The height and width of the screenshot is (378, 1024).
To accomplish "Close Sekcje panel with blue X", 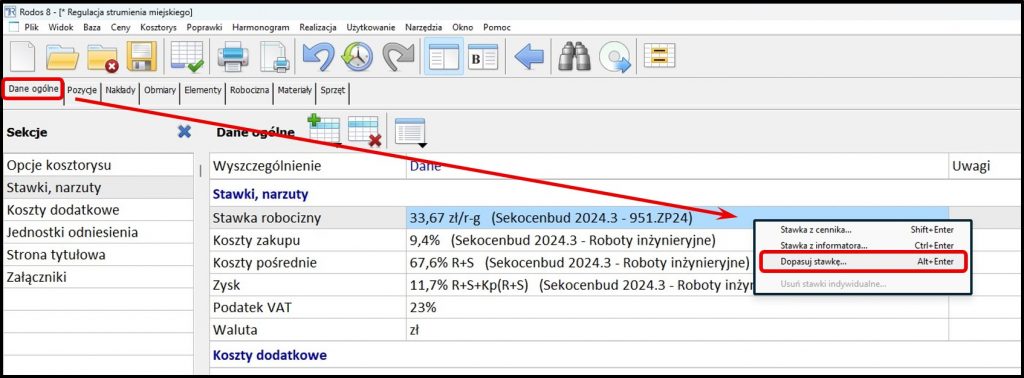I will tap(185, 132).
